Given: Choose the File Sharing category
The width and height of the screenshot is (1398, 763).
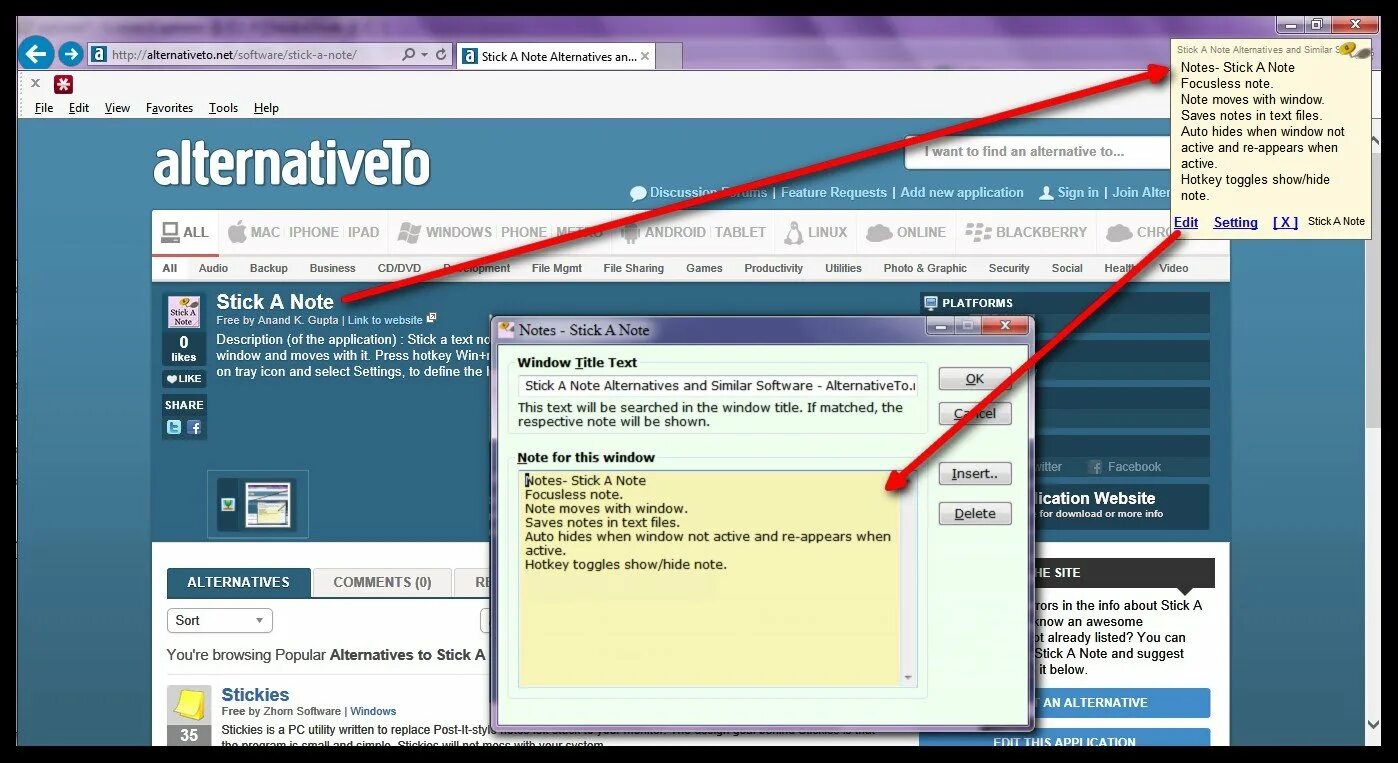Looking at the screenshot, I should (x=633, y=268).
